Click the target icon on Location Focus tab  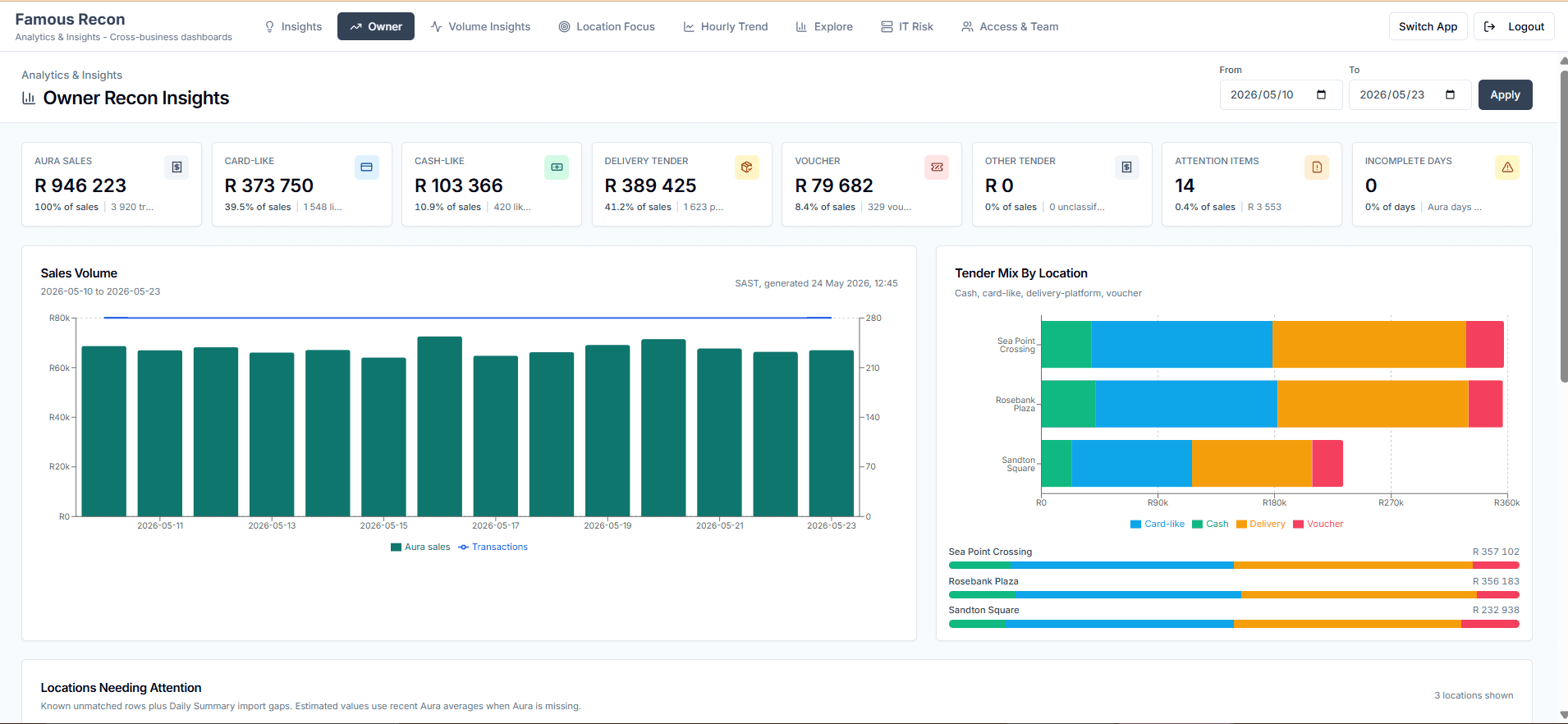click(x=564, y=26)
